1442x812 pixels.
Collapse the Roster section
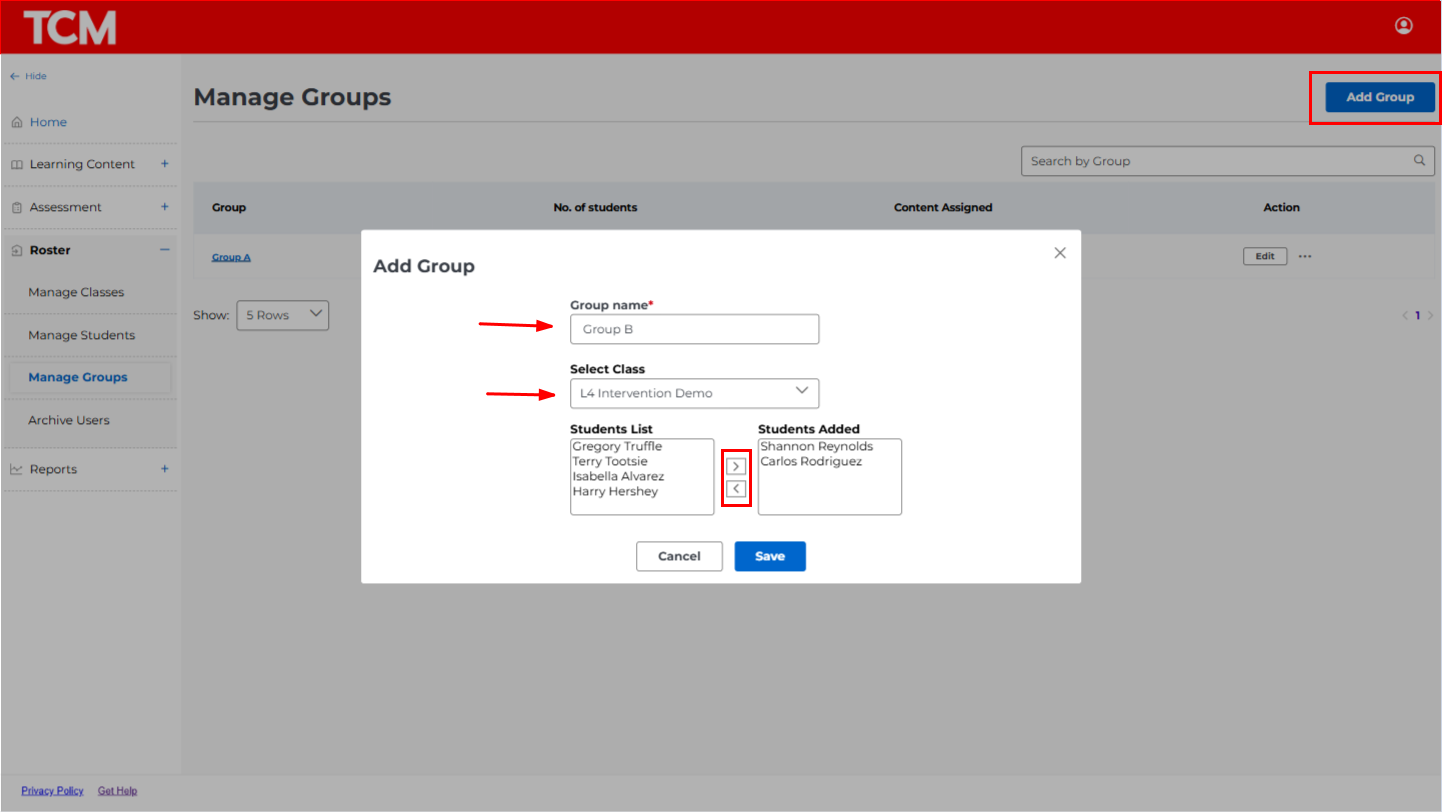coord(165,250)
